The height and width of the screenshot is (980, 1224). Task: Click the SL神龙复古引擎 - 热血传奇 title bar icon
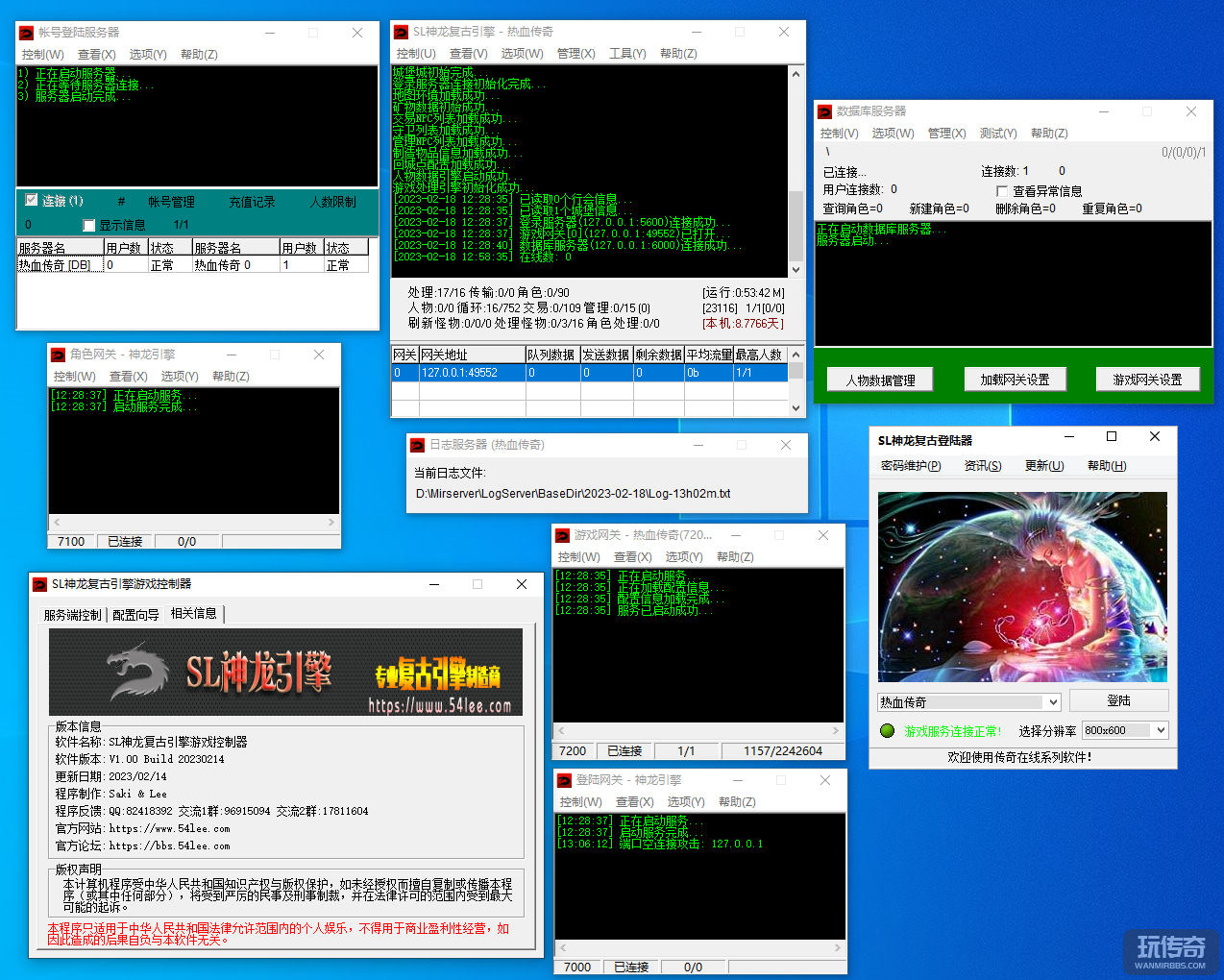(402, 33)
